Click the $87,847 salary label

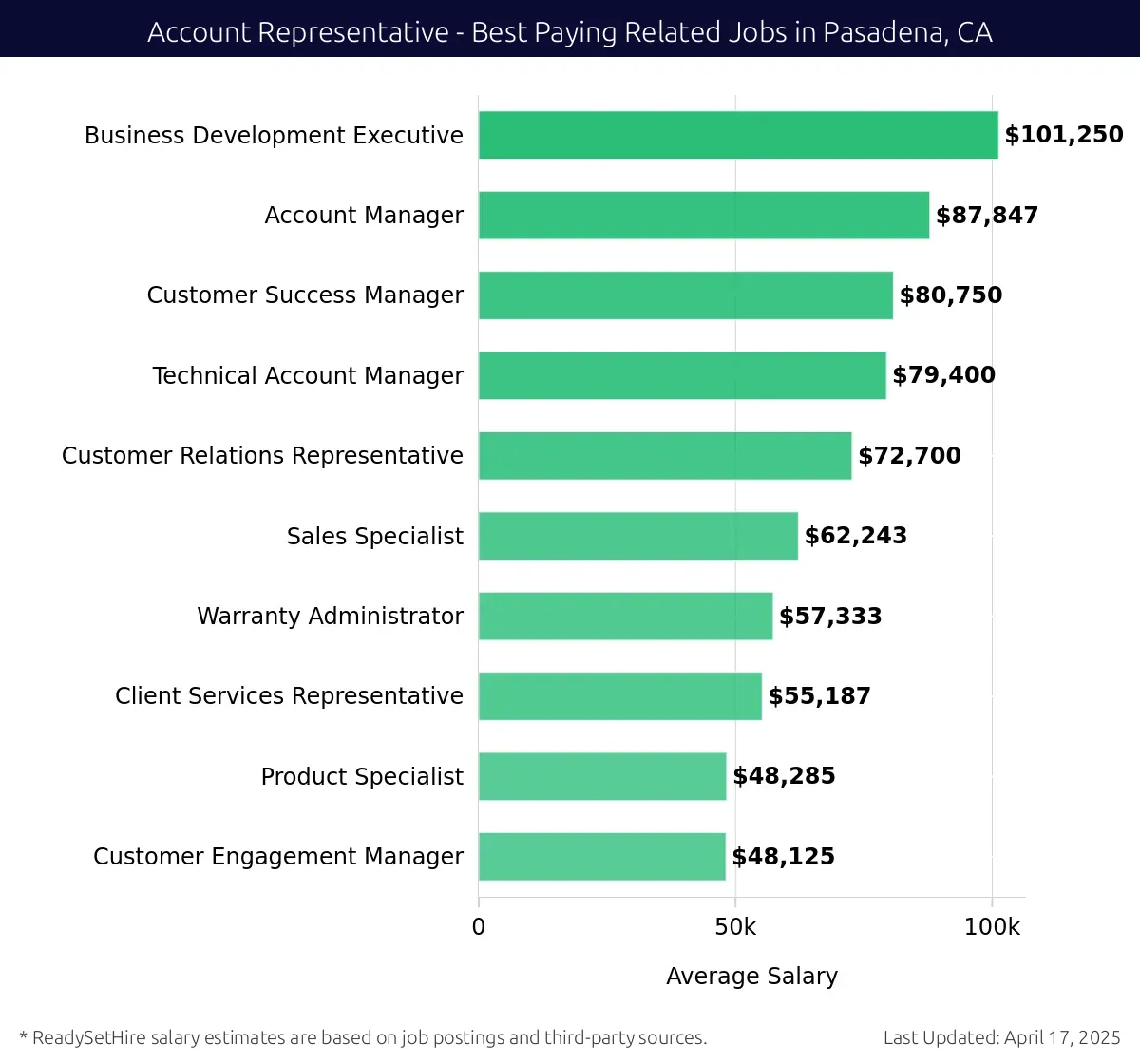pyautogui.click(x=987, y=216)
